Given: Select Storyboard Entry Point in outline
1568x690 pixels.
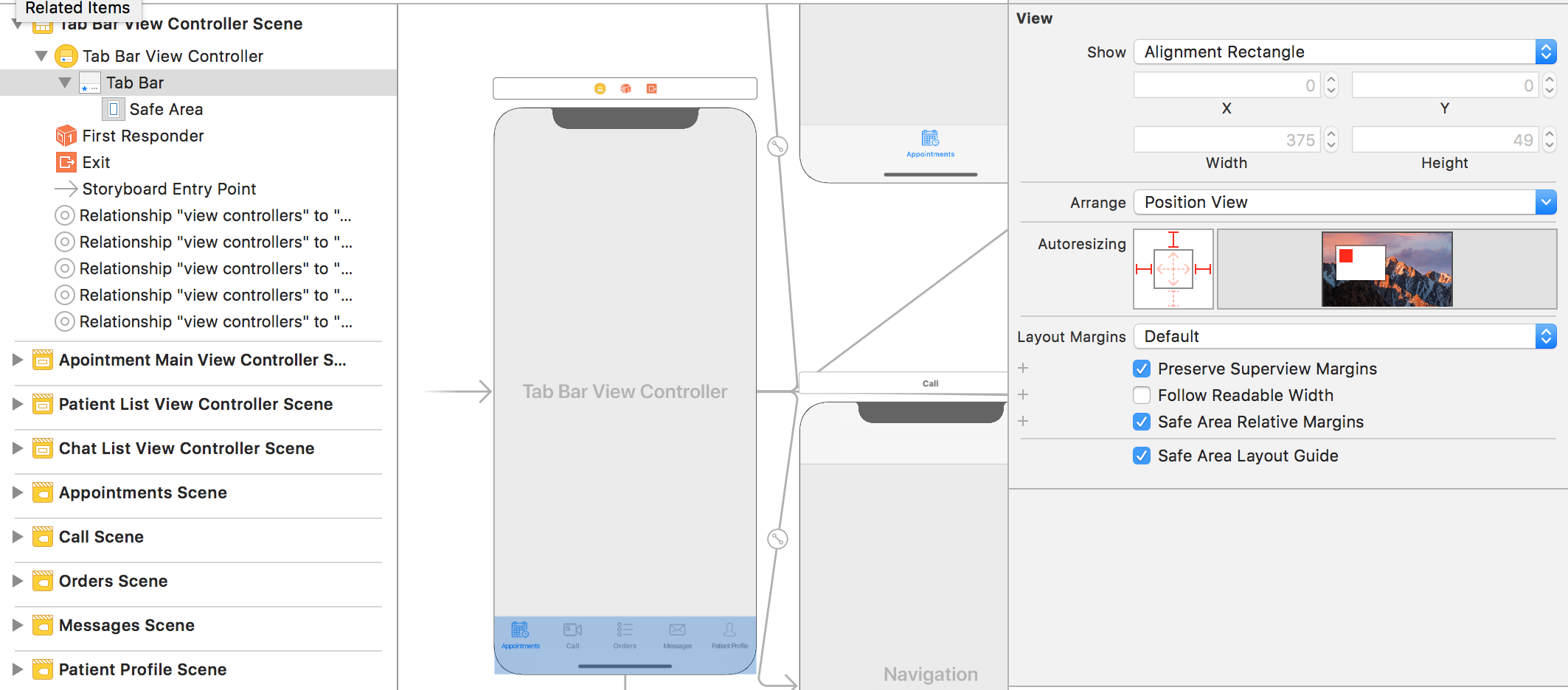Looking at the screenshot, I should [x=169, y=189].
